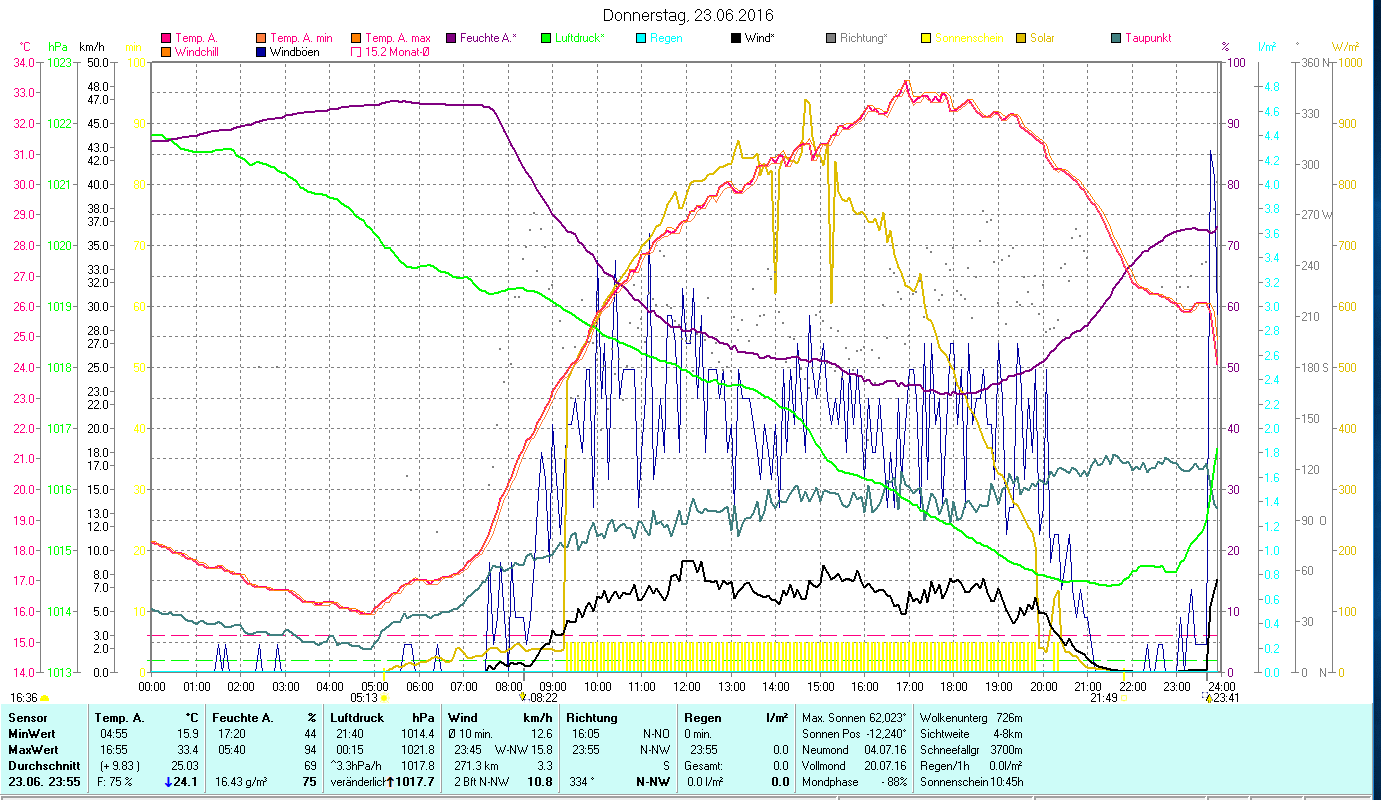This screenshot has width=1381, height=800.
Task: Click the Wolkenunterg. 726m entry
Action: (970, 718)
